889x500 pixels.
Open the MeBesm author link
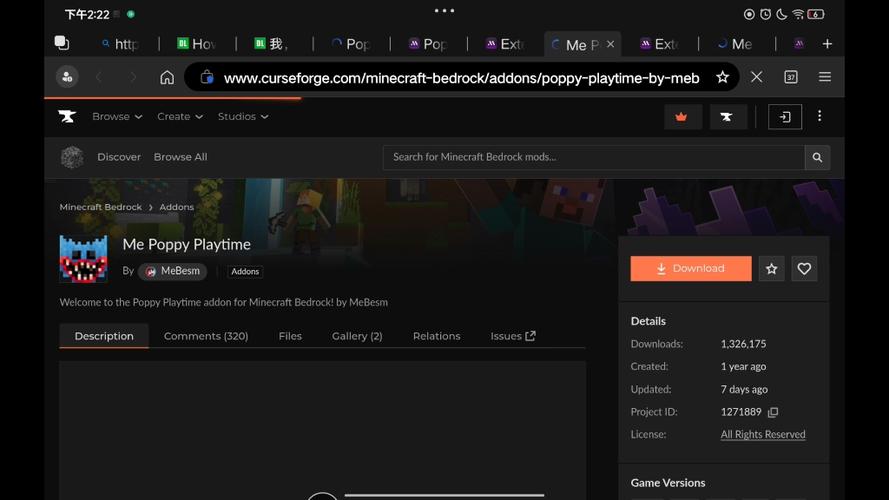(173, 271)
